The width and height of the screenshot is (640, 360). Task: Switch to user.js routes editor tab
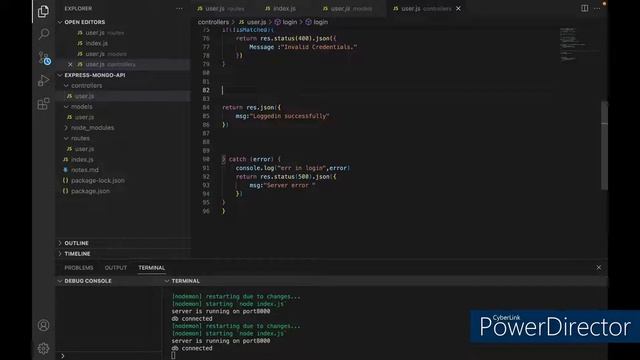(221, 9)
